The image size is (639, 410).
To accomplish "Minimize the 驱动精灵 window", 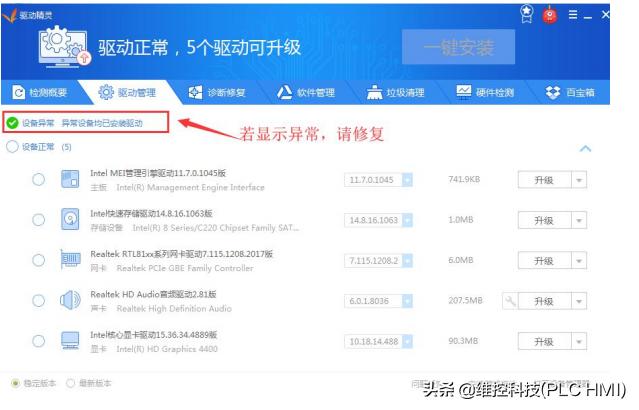I will (588, 16).
